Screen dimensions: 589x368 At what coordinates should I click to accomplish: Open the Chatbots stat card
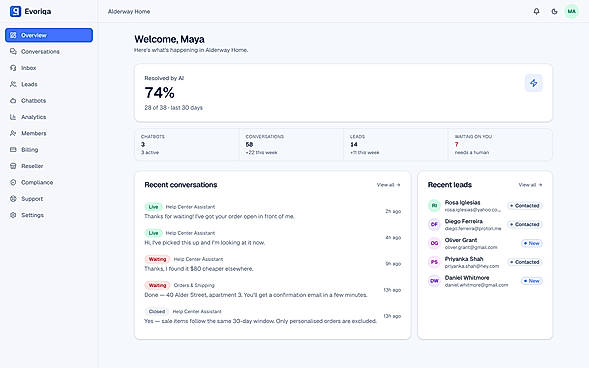pos(187,145)
